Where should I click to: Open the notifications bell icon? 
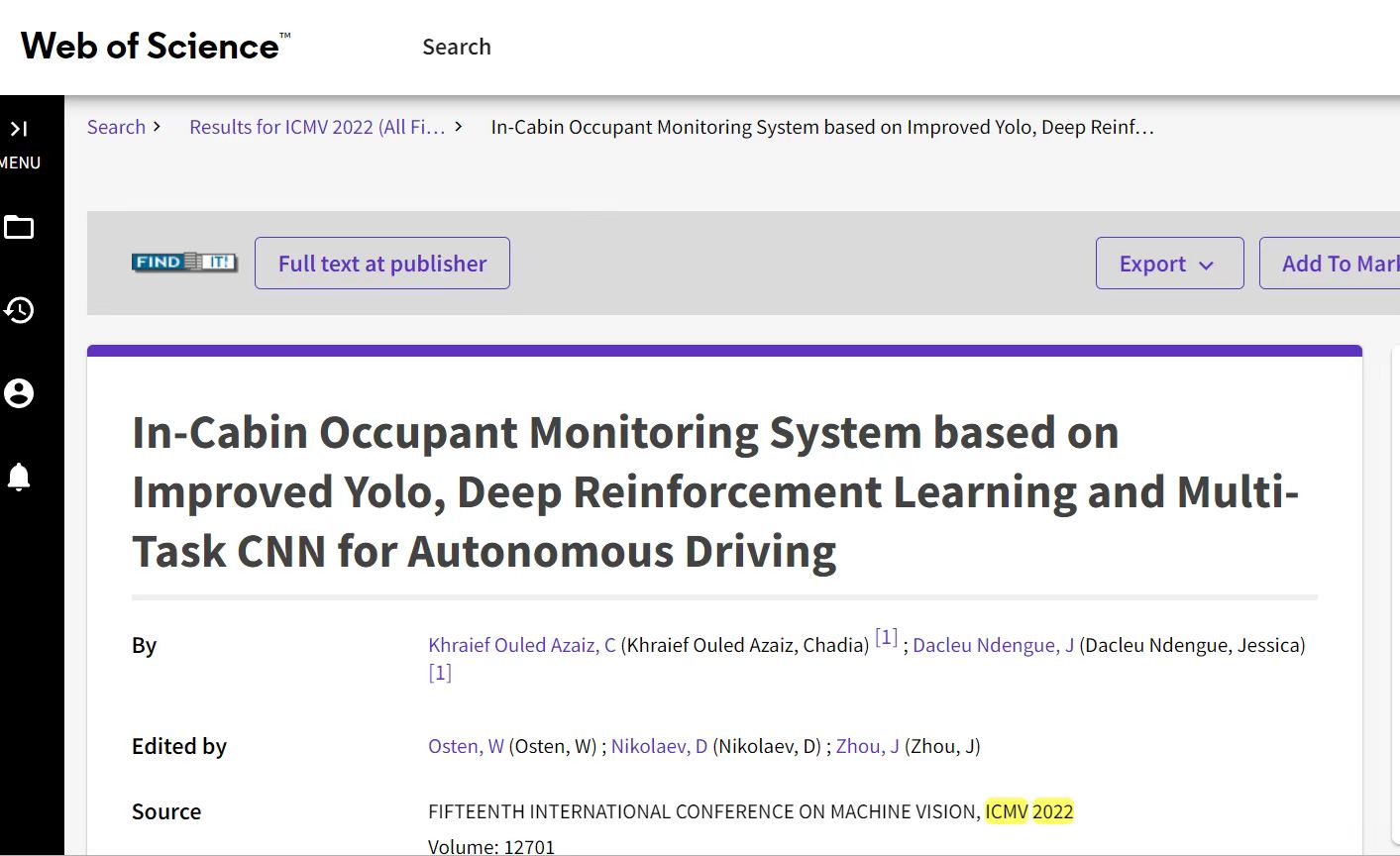pos(19,477)
